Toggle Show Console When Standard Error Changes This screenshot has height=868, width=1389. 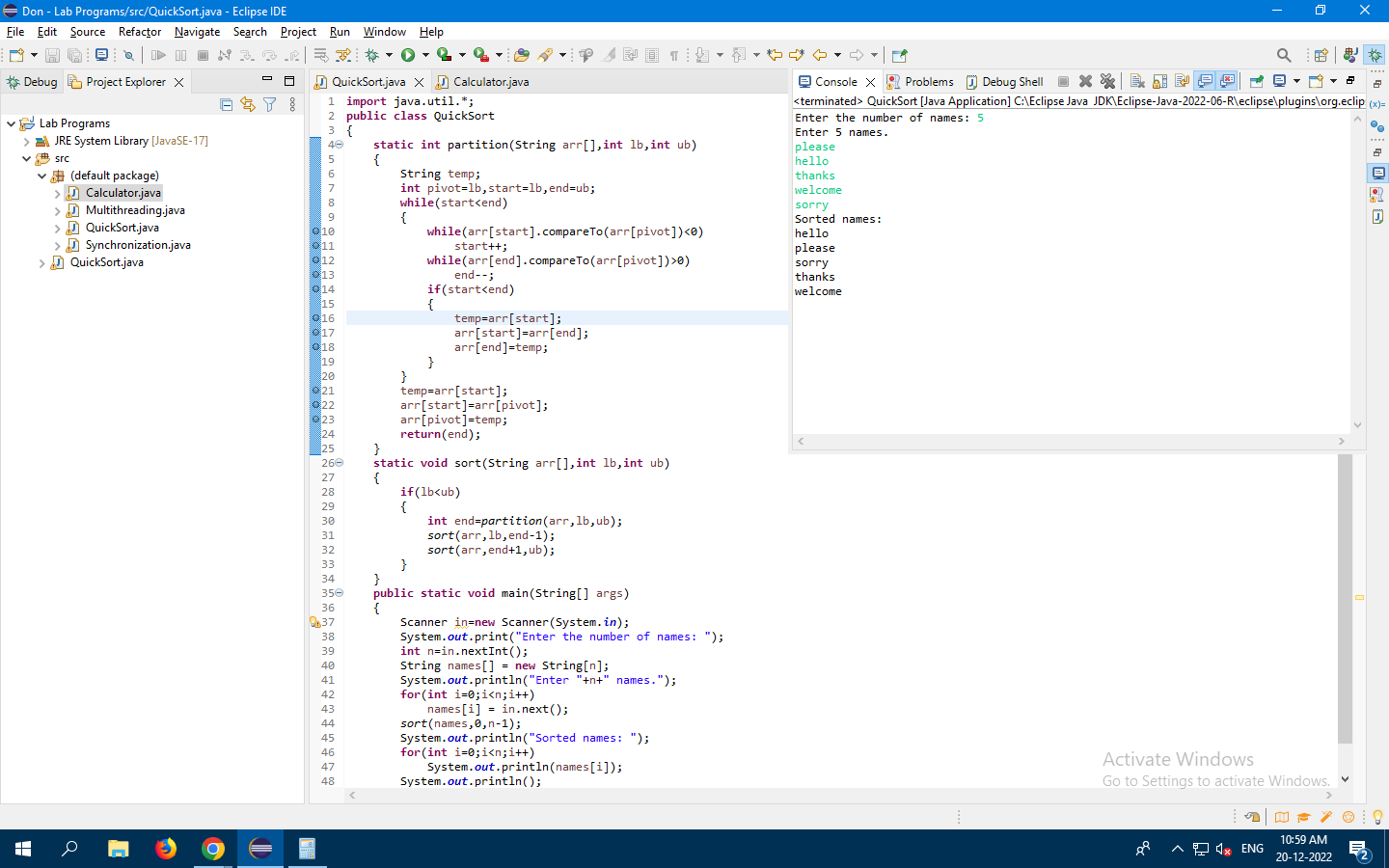1226,81
